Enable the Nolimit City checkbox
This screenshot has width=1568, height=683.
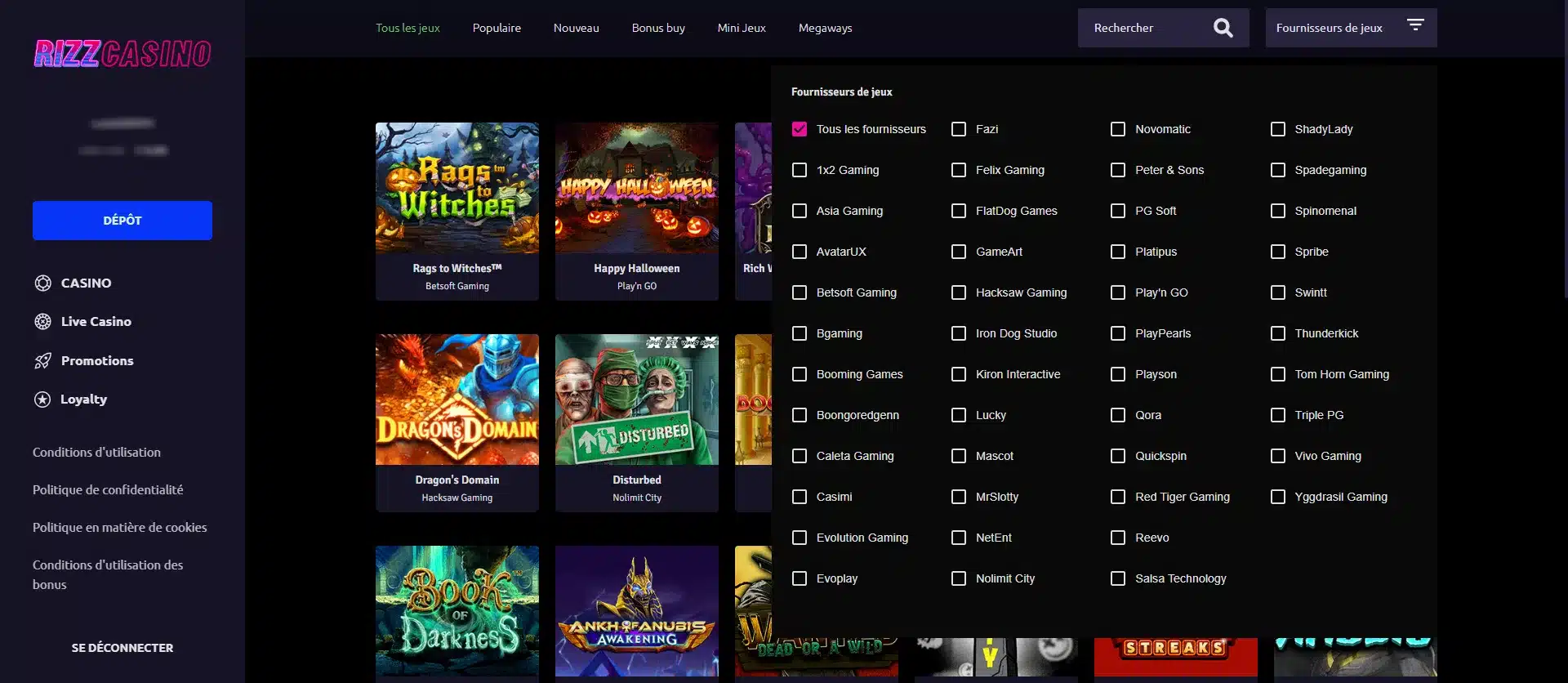click(x=959, y=578)
